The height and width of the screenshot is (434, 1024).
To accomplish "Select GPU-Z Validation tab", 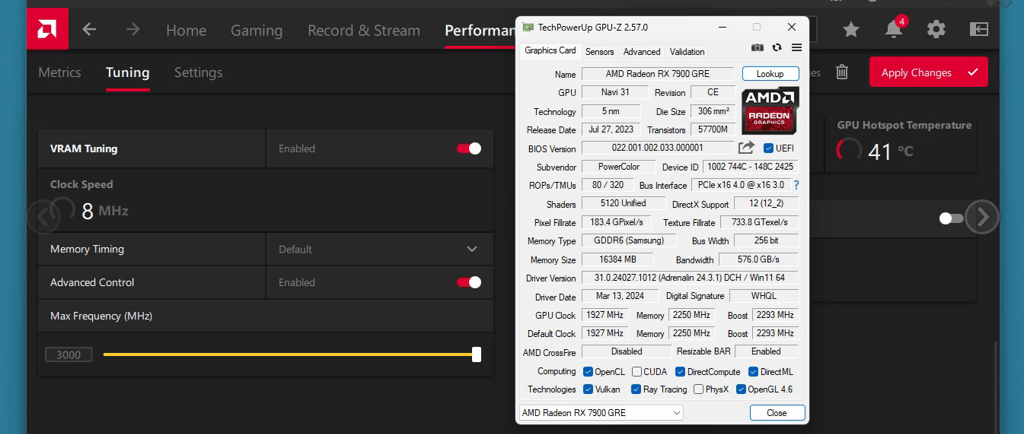I will [687, 52].
